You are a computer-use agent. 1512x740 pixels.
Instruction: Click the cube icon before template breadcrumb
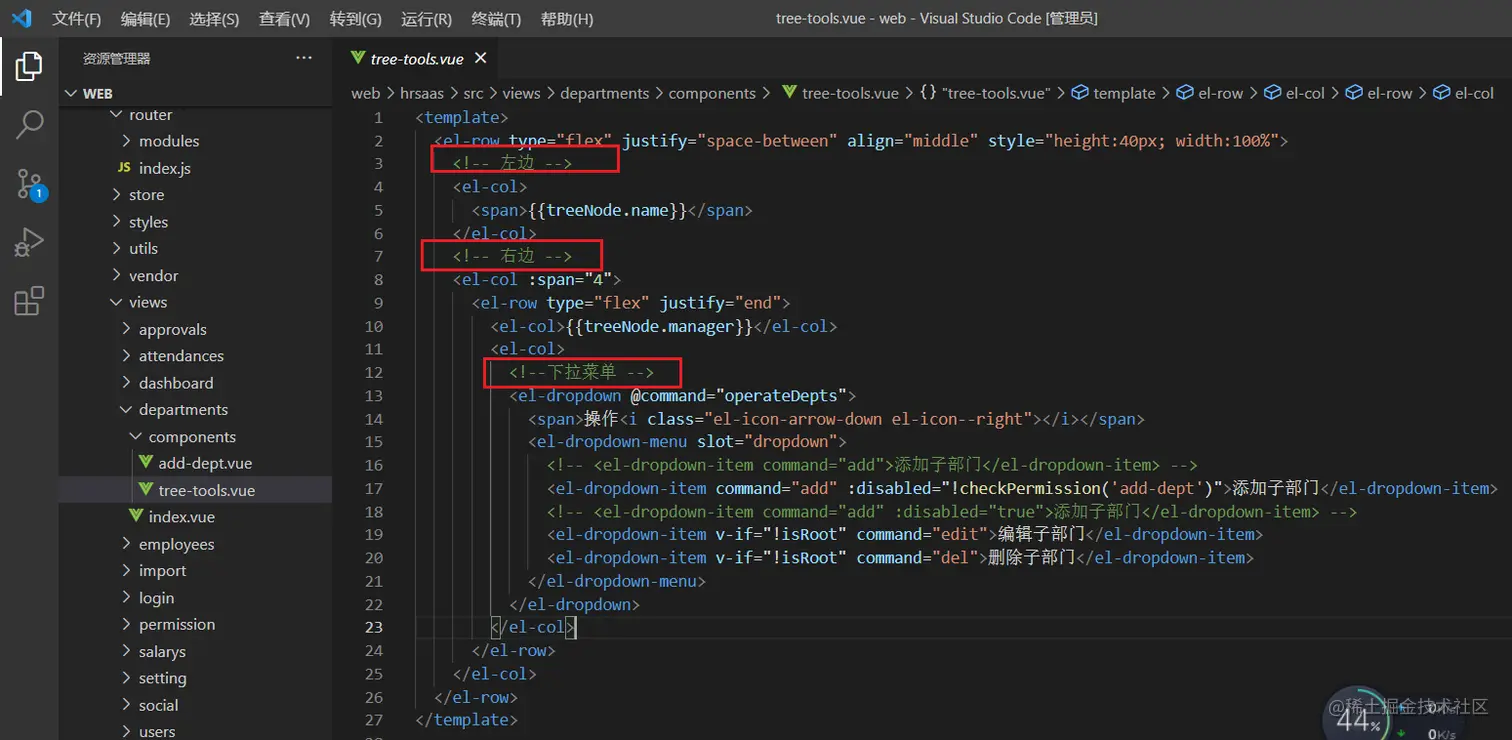1080,93
